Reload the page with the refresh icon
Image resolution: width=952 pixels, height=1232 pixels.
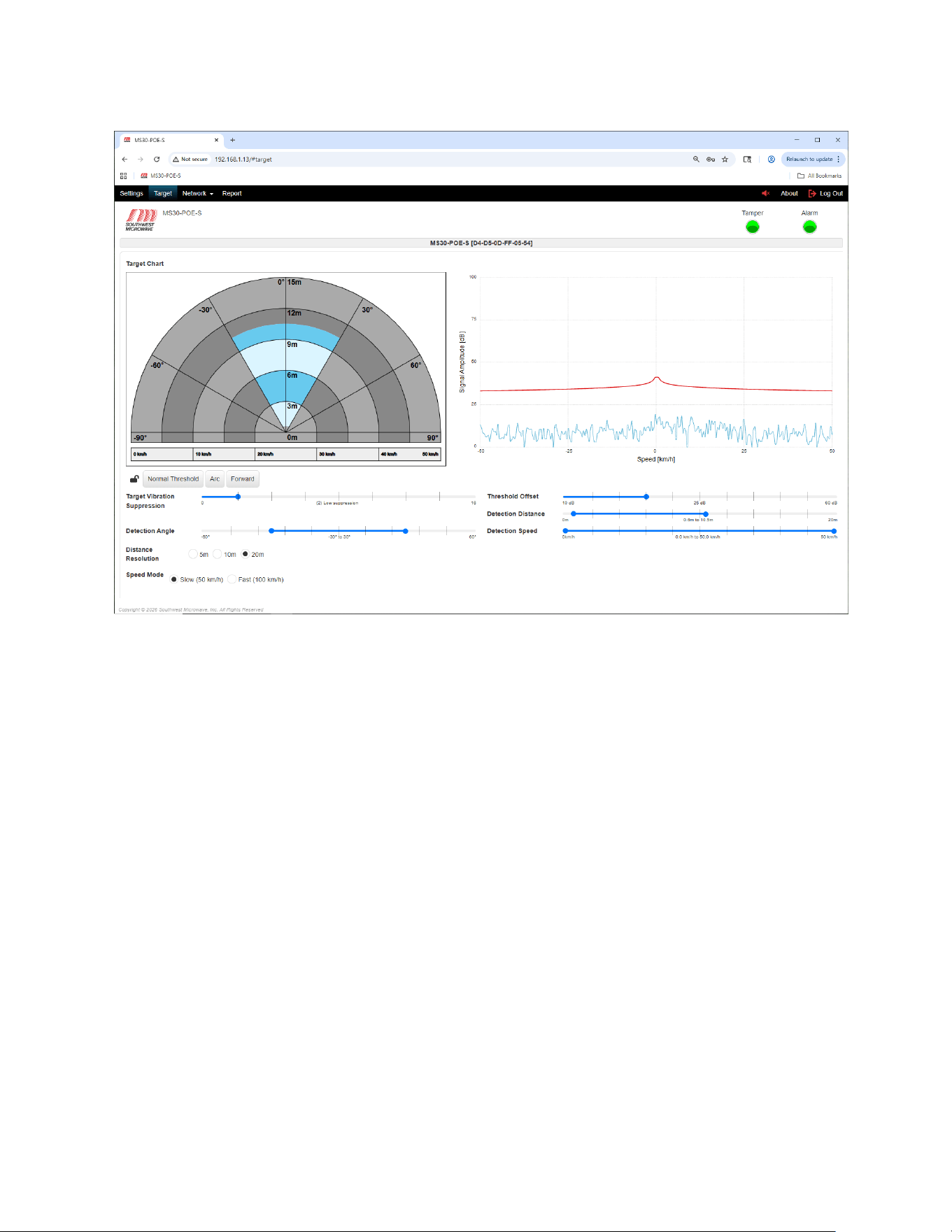(x=157, y=160)
